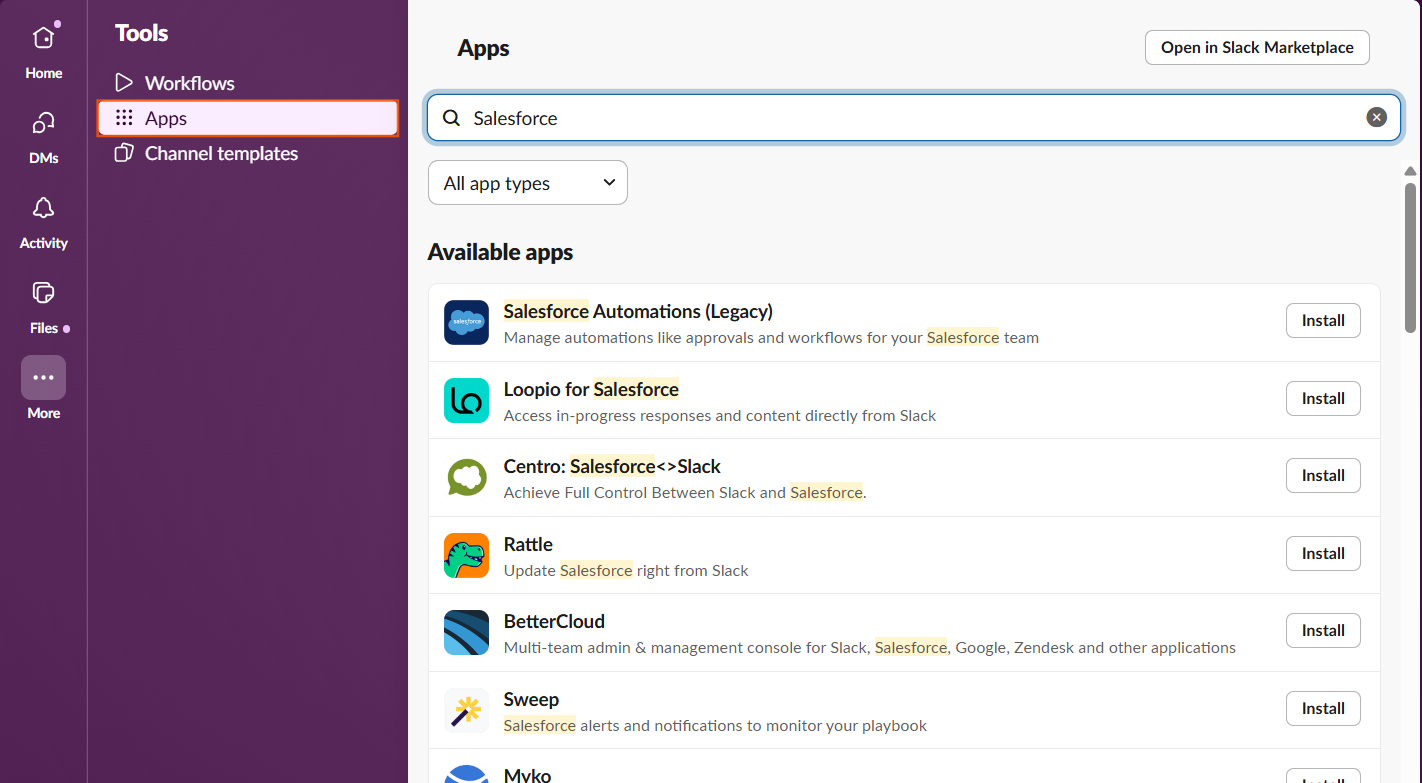The width and height of the screenshot is (1422, 783).
Task: Click the Sweep wand app icon
Action: tap(466, 710)
